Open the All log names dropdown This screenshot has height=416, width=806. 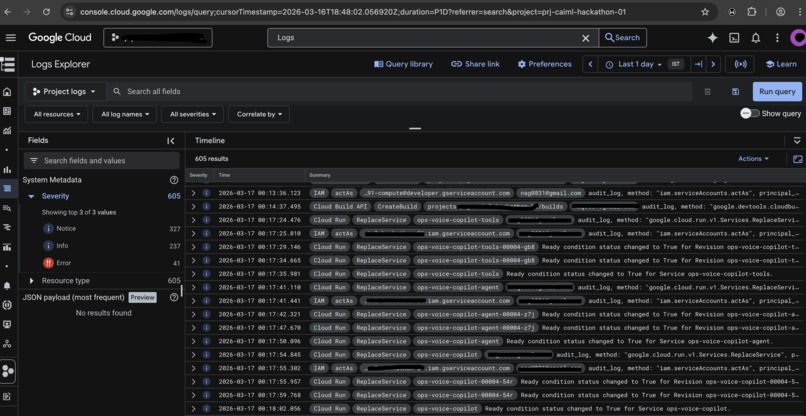[x=124, y=114]
